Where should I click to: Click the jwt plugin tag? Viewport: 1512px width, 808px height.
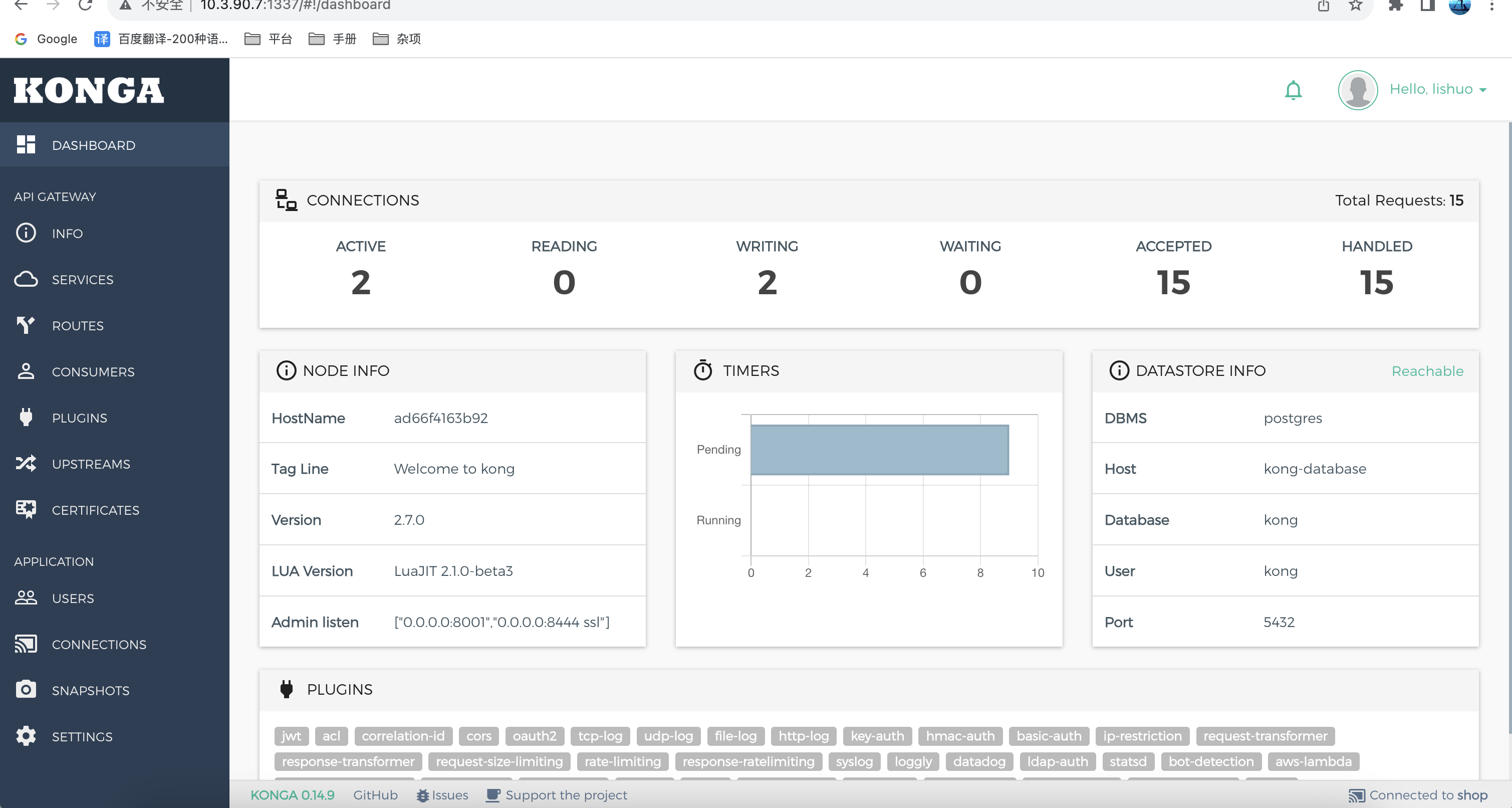click(291, 736)
